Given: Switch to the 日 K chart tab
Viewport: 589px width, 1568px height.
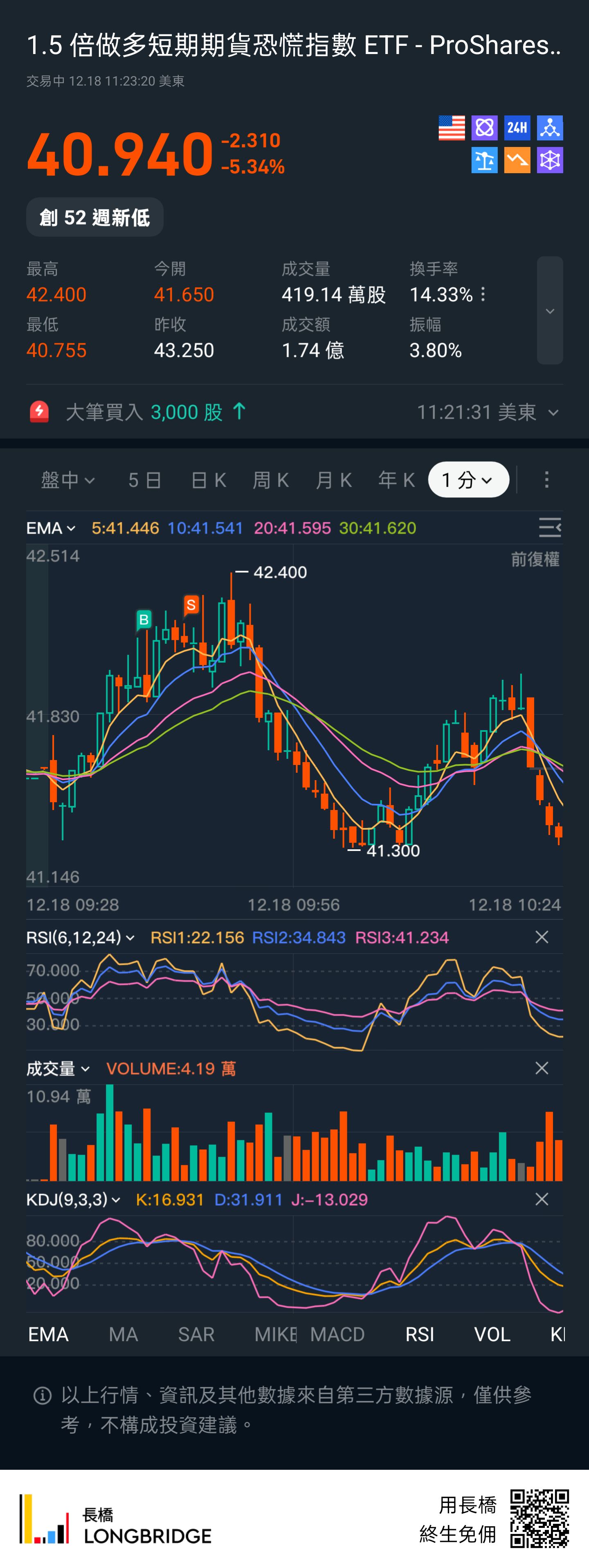Looking at the screenshot, I should pos(209,480).
